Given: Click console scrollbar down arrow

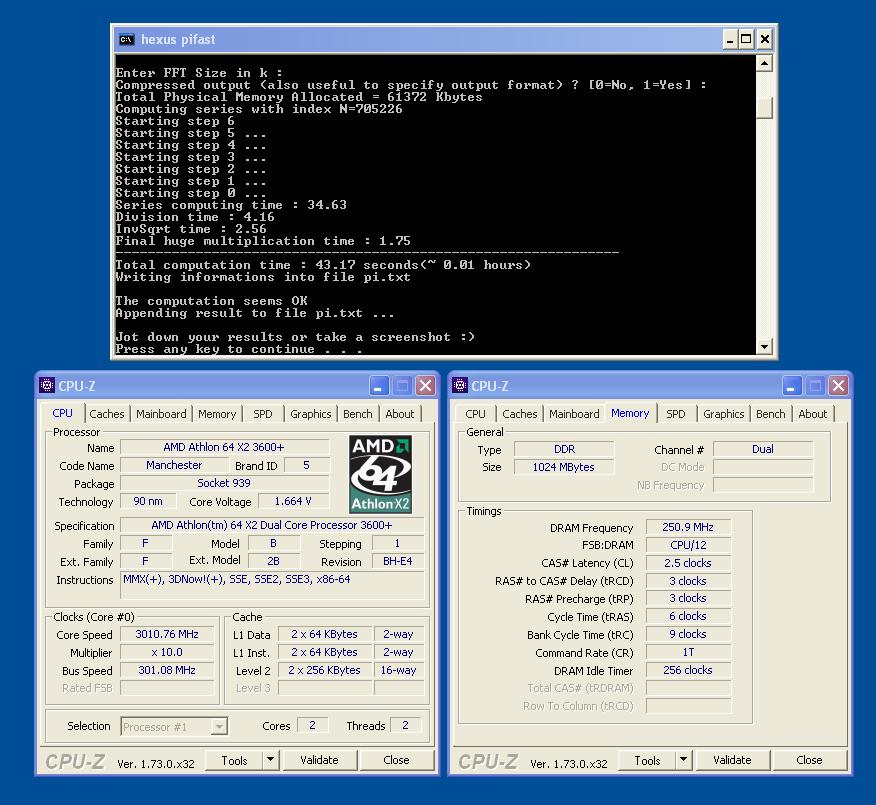Looking at the screenshot, I should [764, 346].
